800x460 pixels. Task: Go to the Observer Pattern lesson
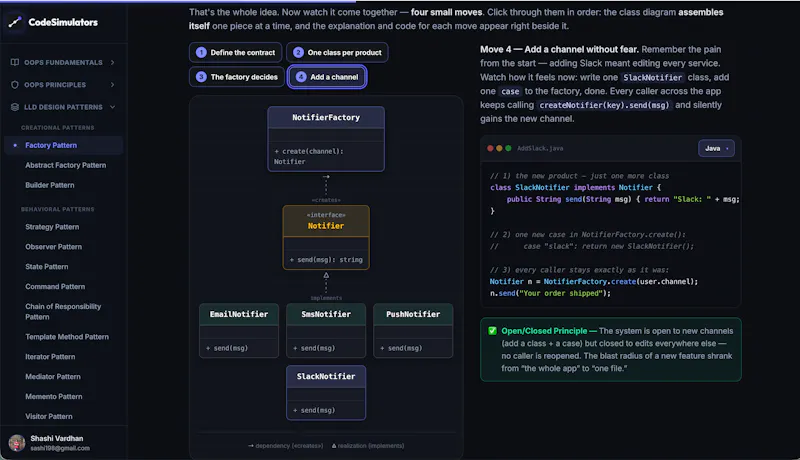[x=54, y=247]
